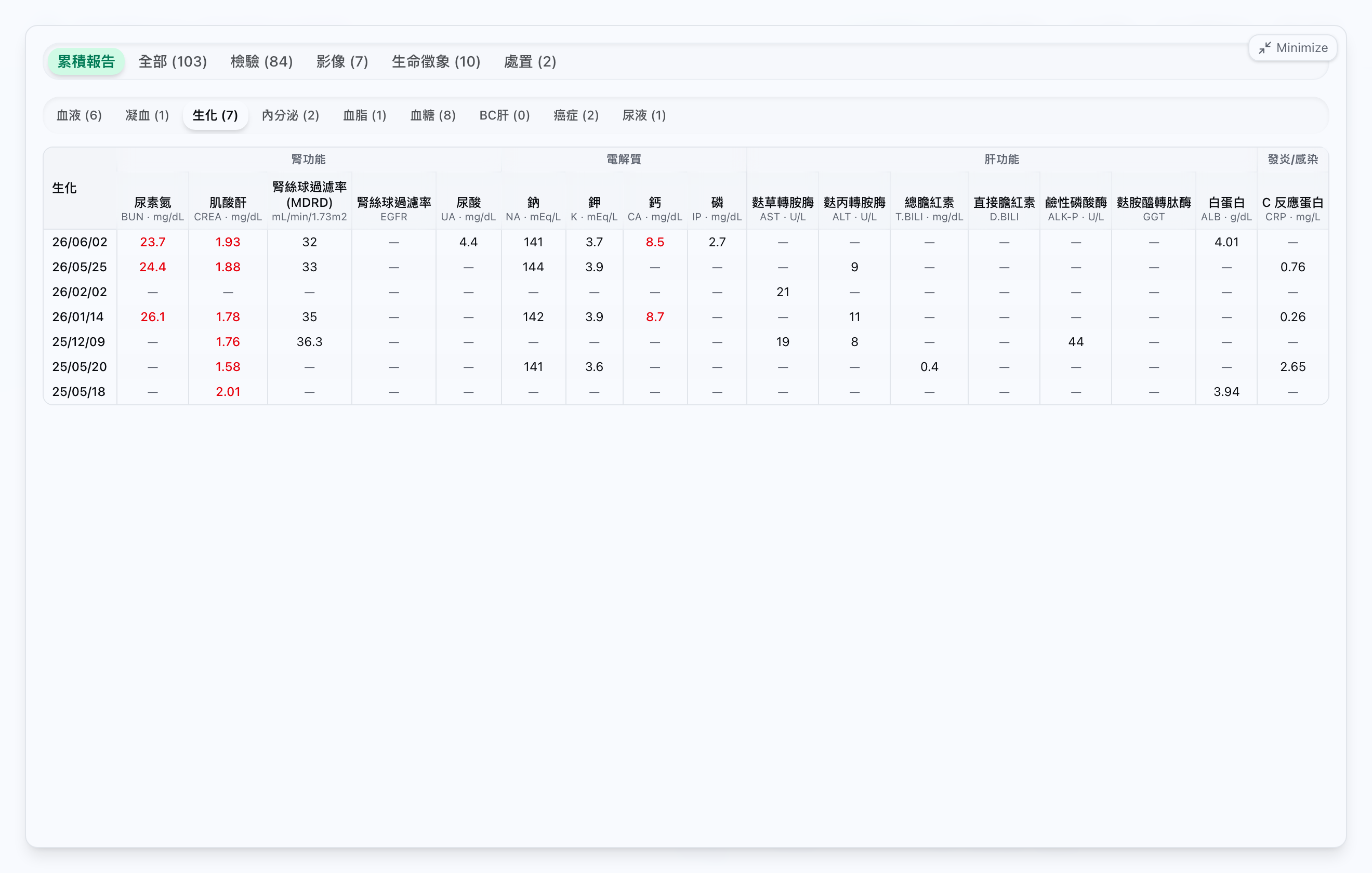The image size is (1372, 873).
Task: Select the 生命徵象 (10) tab
Action: point(436,61)
